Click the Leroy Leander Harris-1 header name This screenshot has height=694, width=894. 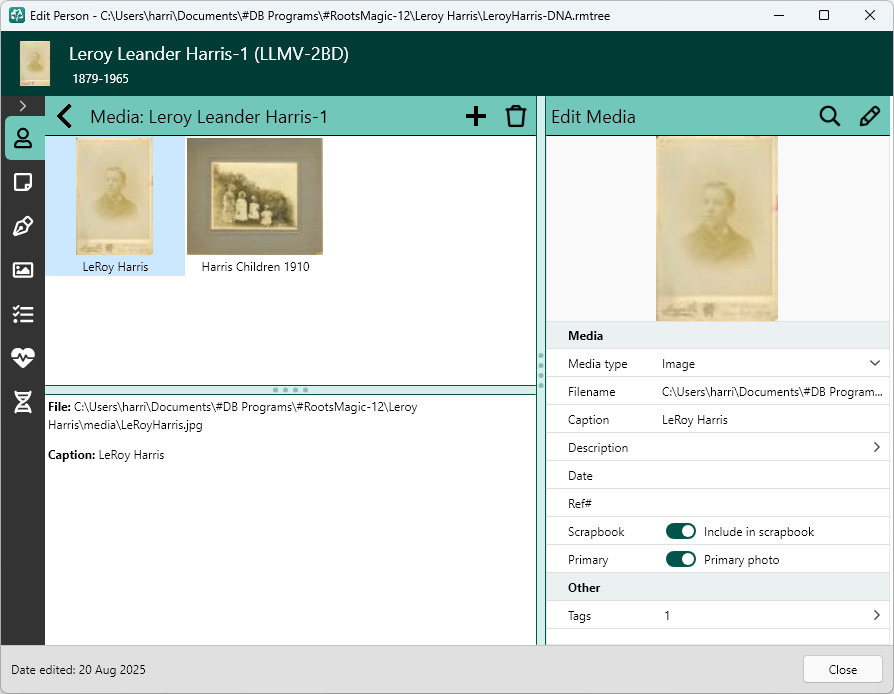pos(209,54)
